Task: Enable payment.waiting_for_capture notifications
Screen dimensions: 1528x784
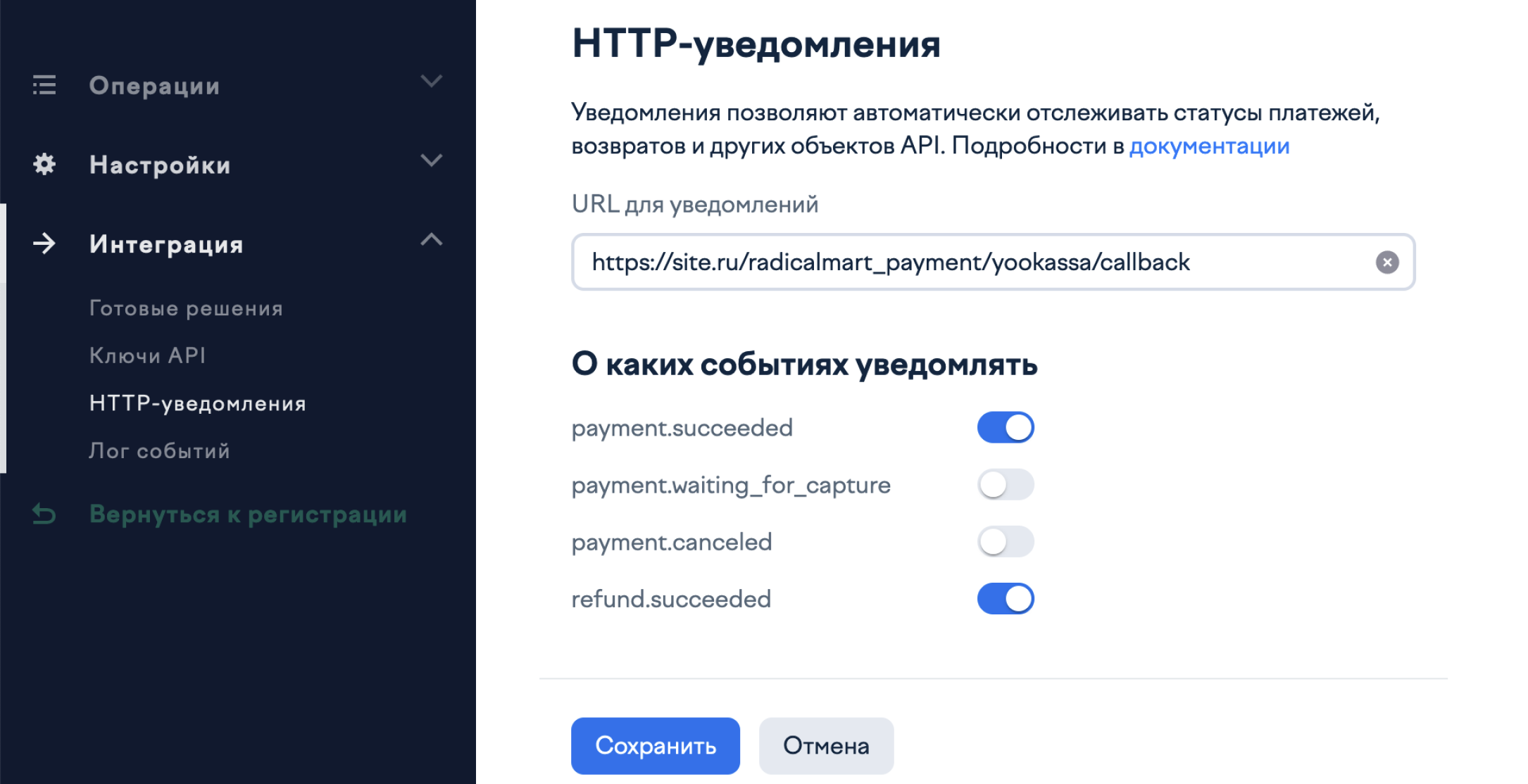Action: click(x=1005, y=485)
